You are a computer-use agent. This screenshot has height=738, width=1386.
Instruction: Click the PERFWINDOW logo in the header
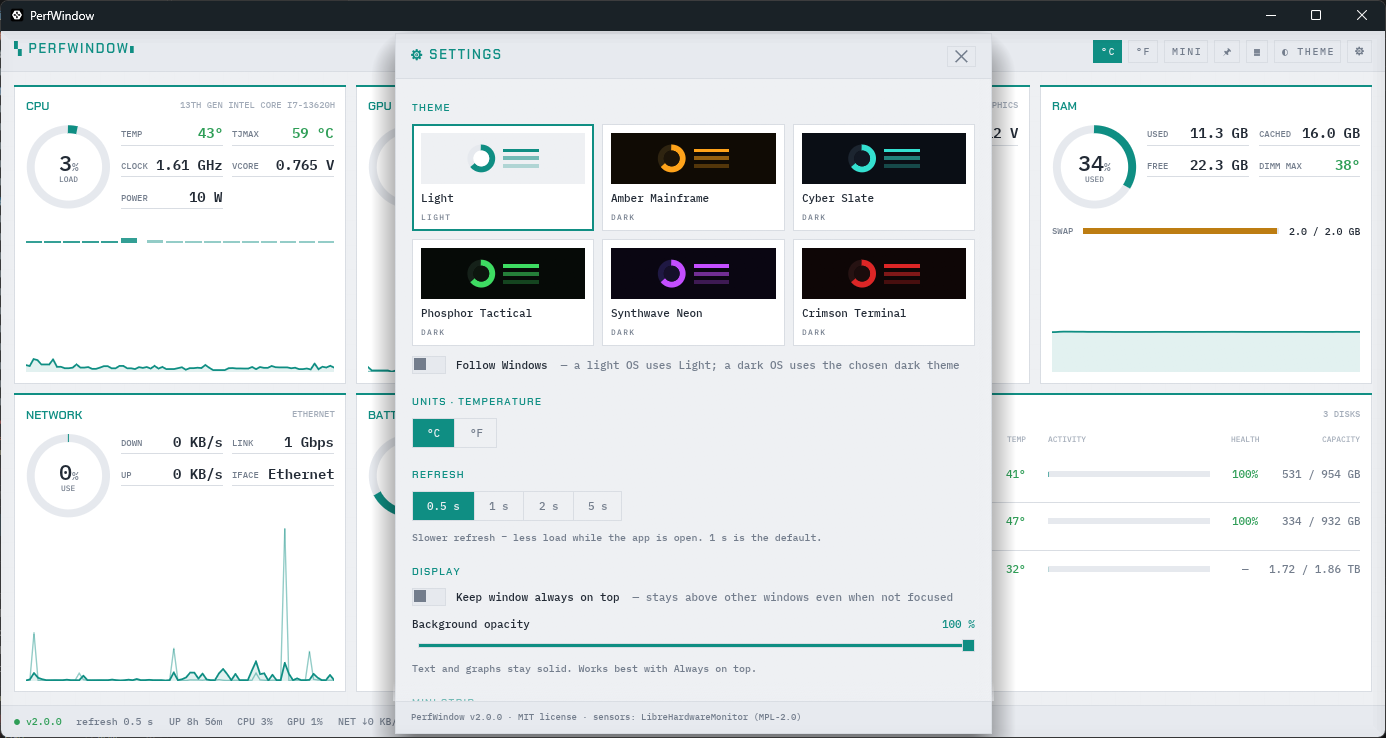coord(74,48)
